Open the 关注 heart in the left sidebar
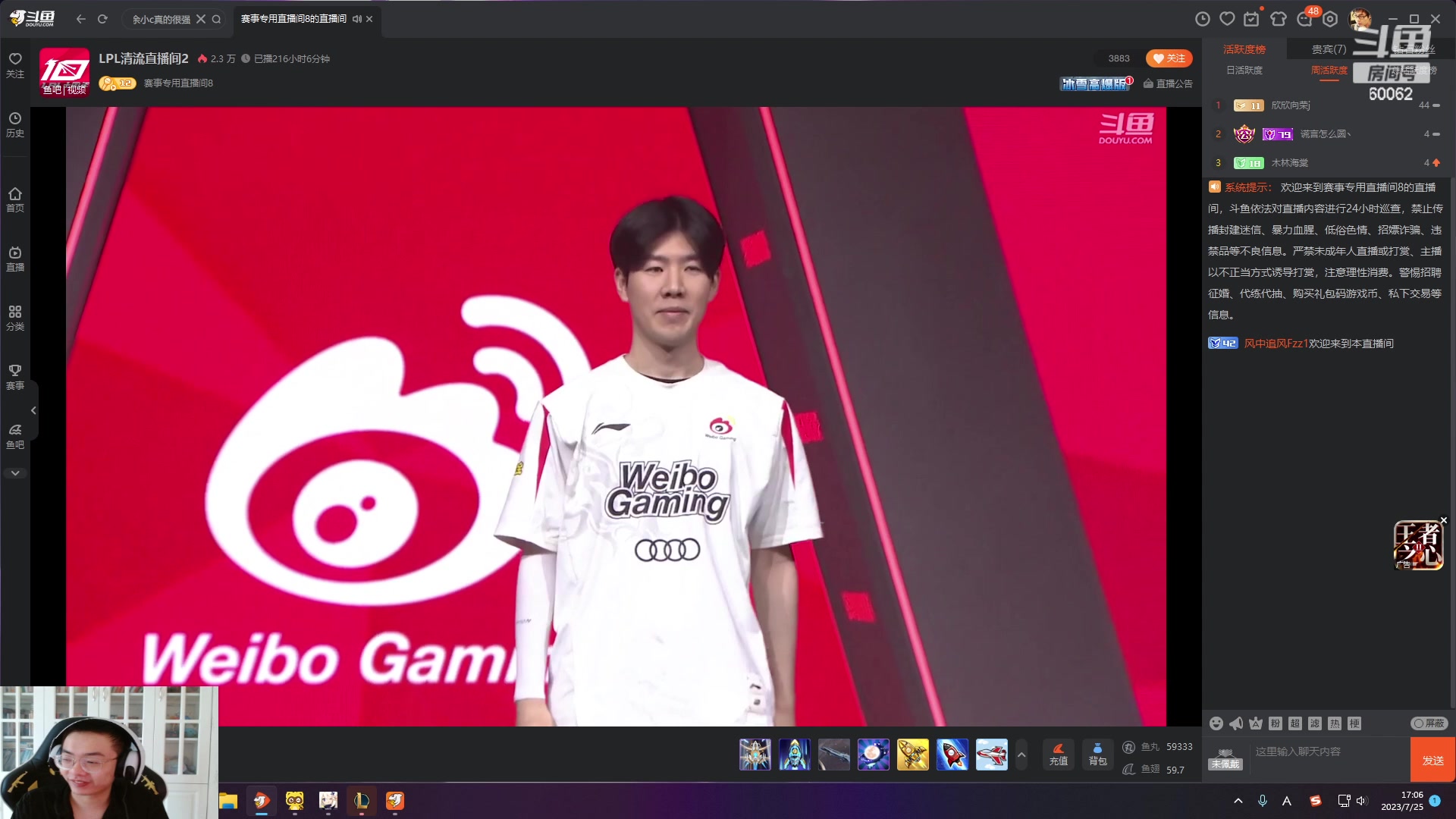 (15, 65)
